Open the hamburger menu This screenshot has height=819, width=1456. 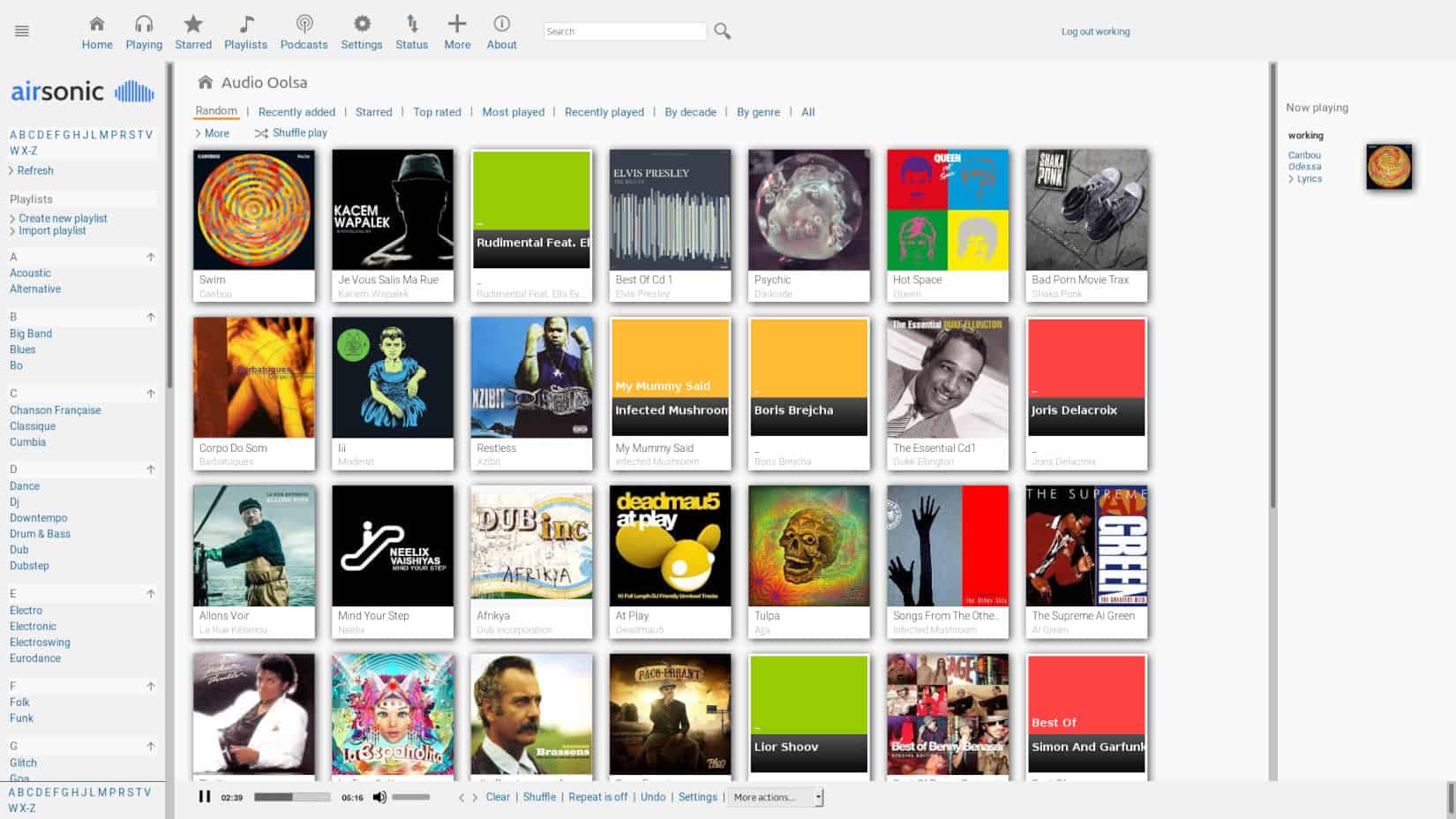[21, 29]
